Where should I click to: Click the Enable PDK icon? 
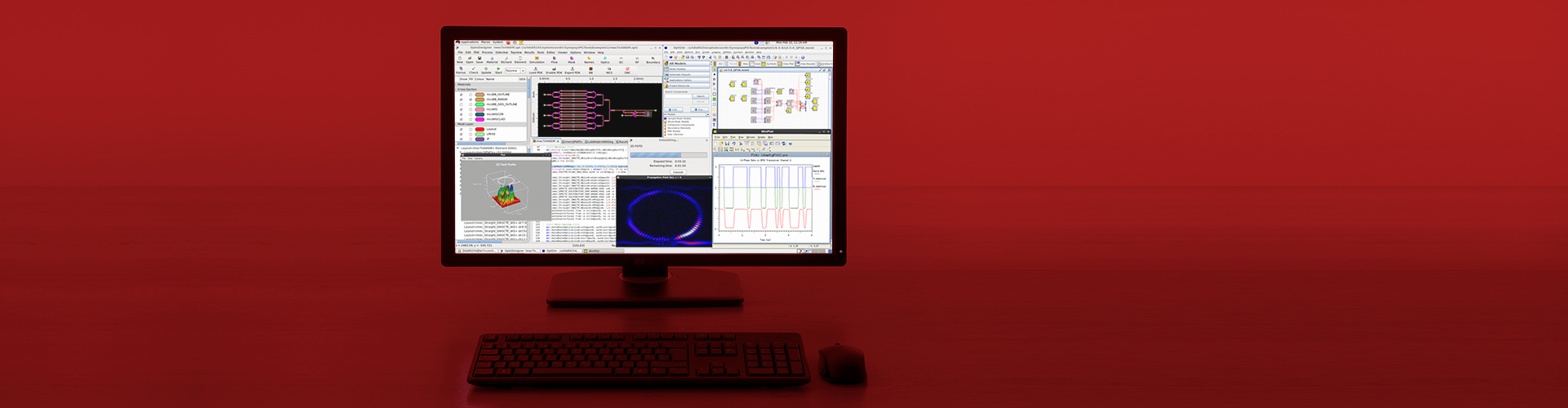tap(554, 70)
